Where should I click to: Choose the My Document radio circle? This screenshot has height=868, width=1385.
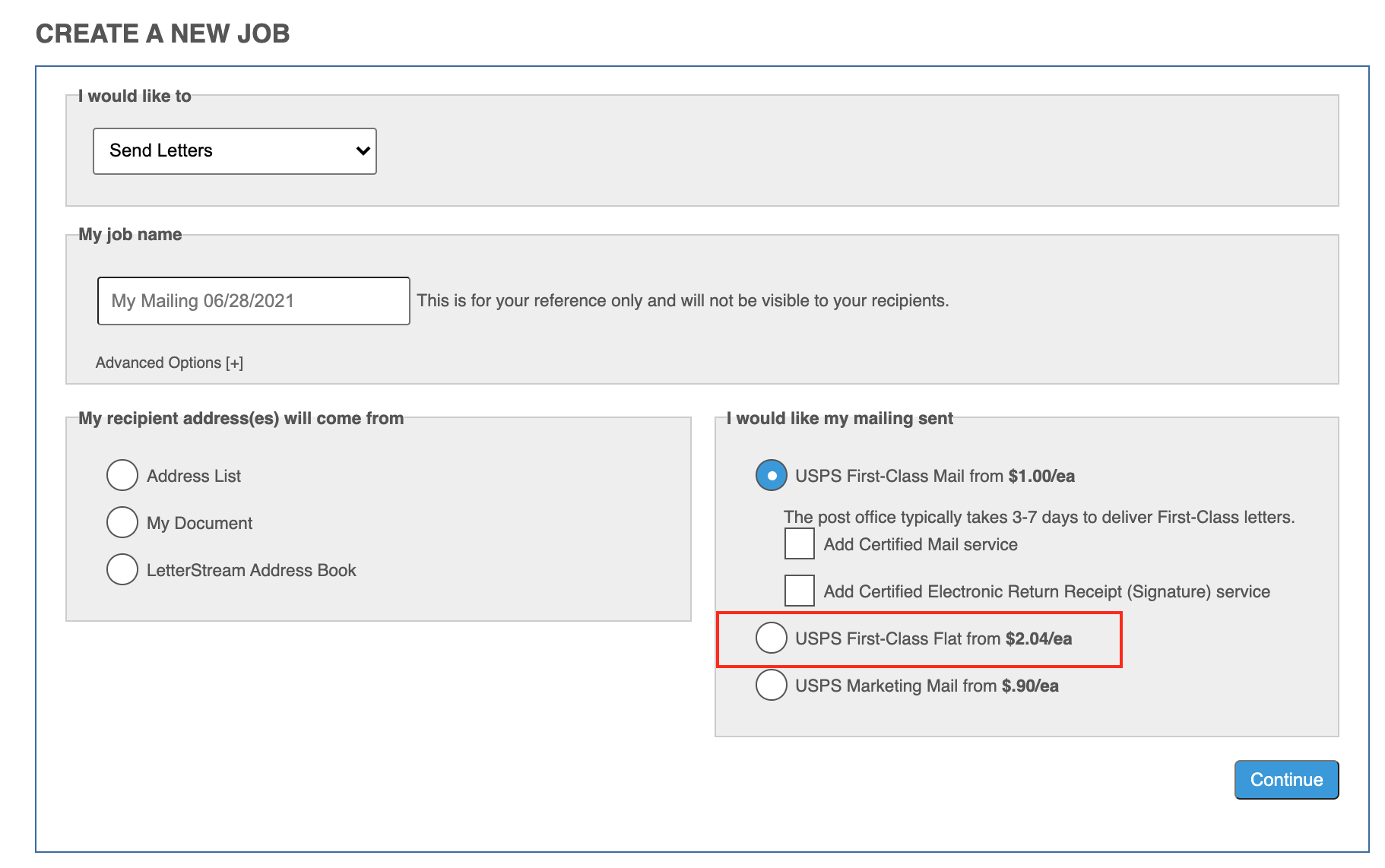pos(122,522)
